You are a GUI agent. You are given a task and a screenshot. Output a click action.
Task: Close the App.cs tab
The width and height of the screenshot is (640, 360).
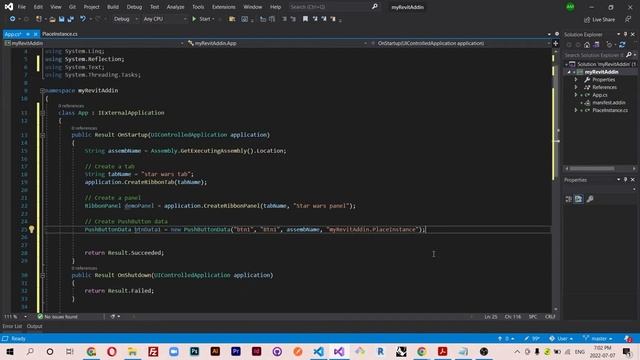coord(35,34)
